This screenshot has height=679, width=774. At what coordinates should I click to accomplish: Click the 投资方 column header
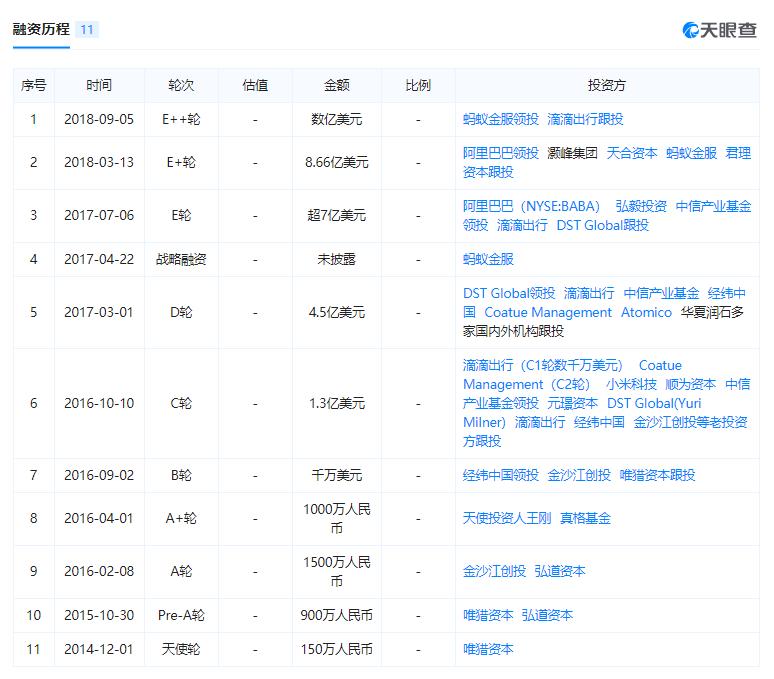pyautogui.click(x=607, y=86)
